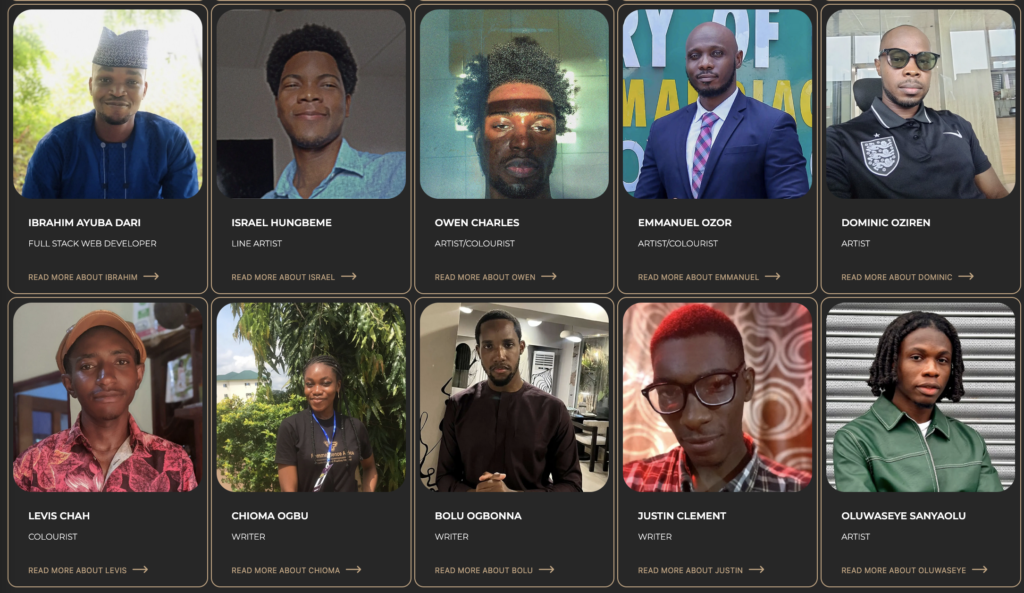Click the arrow icon next to Ibrahim
Screen dimensions: 1024x593
pos(151,276)
